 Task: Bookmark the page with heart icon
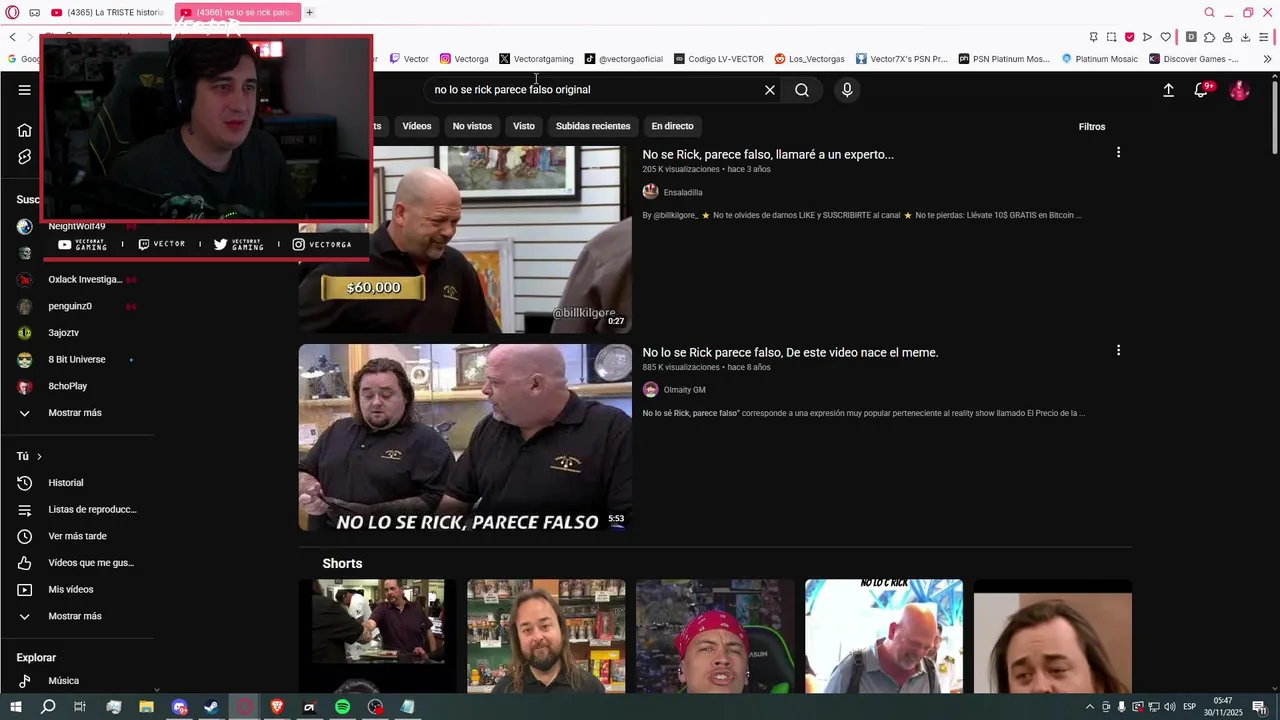(x=1165, y=37)
